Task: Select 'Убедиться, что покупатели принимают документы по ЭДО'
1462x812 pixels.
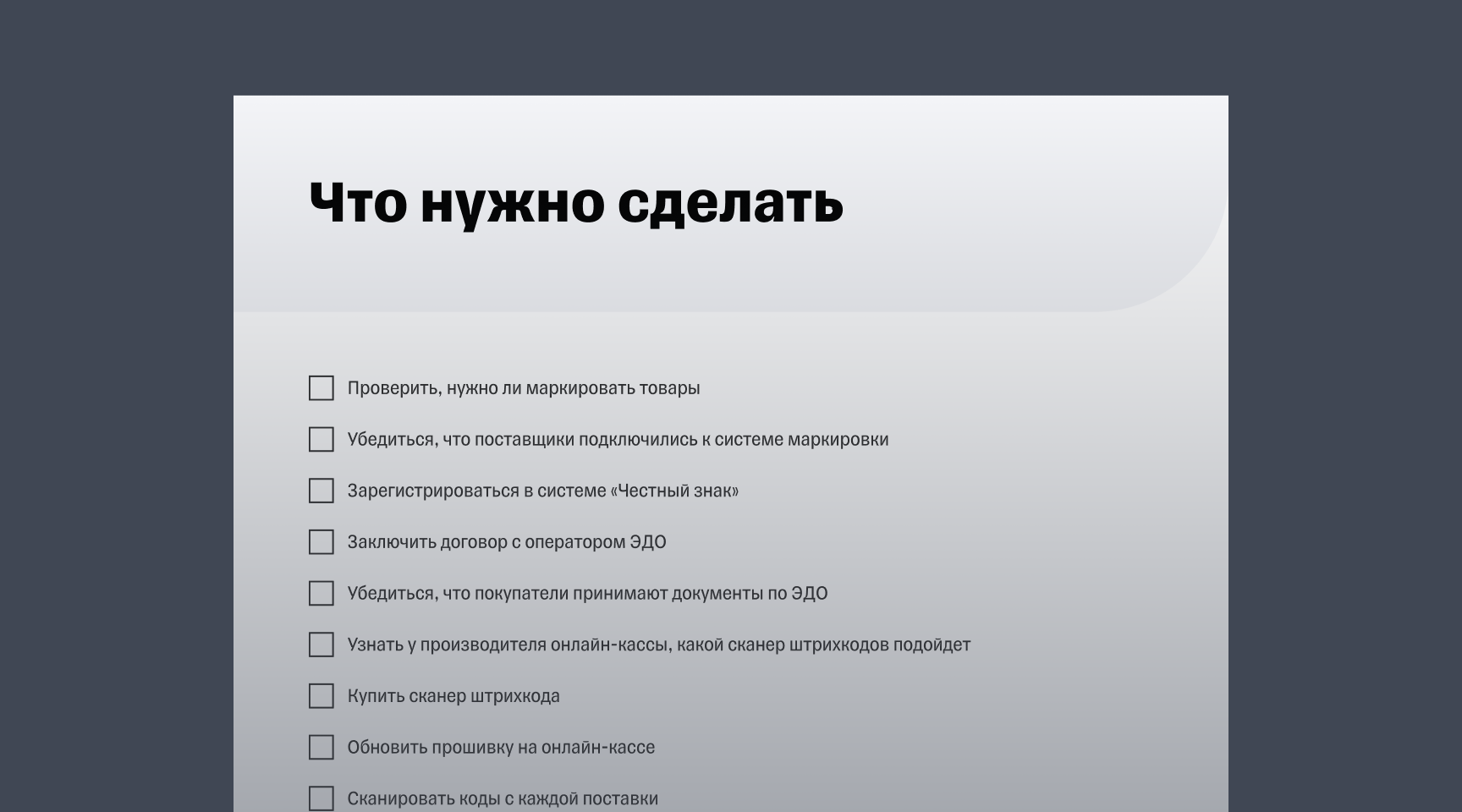Action: coord(589,594)
